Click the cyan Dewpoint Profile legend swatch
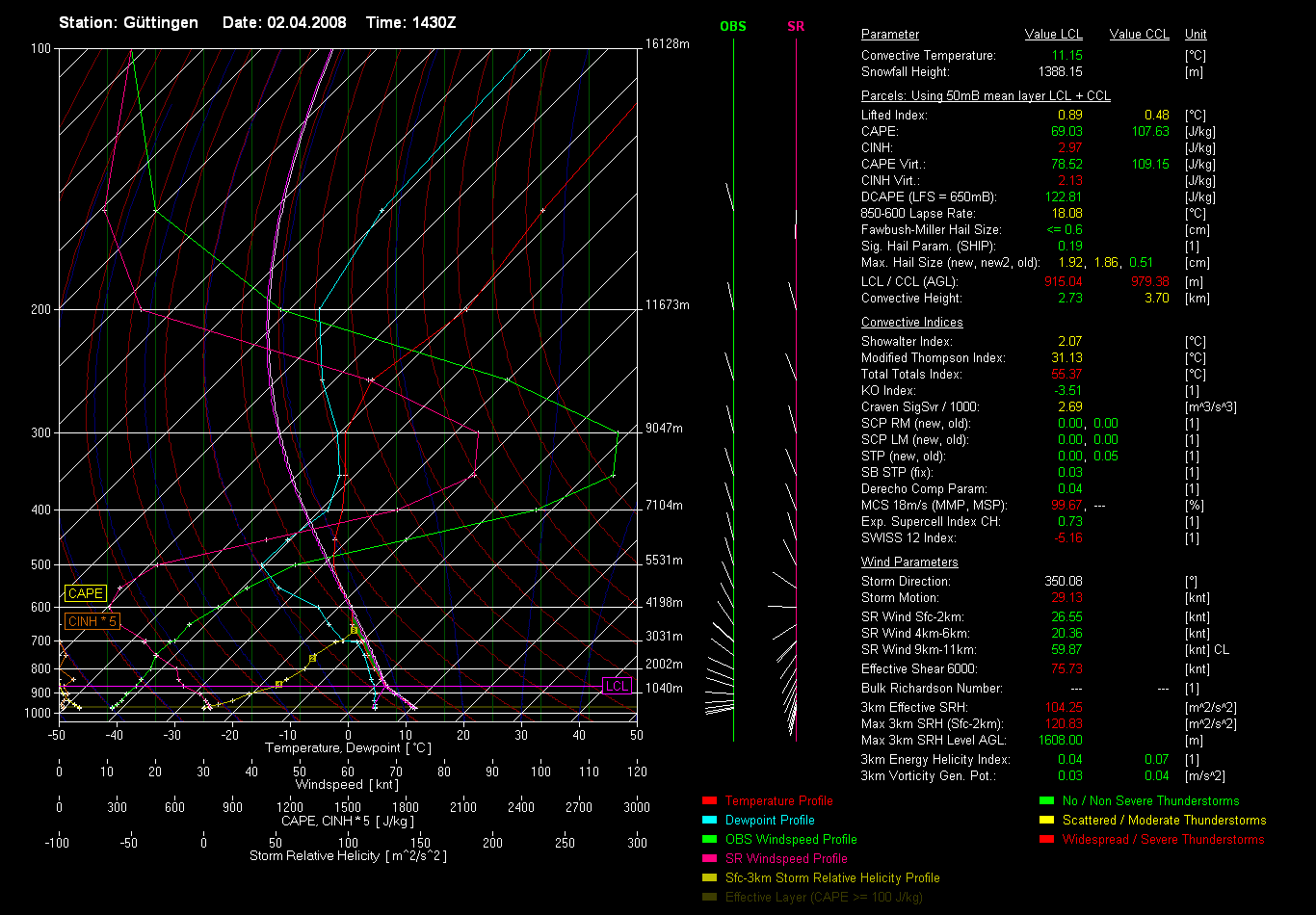 (x=710, y=821)
